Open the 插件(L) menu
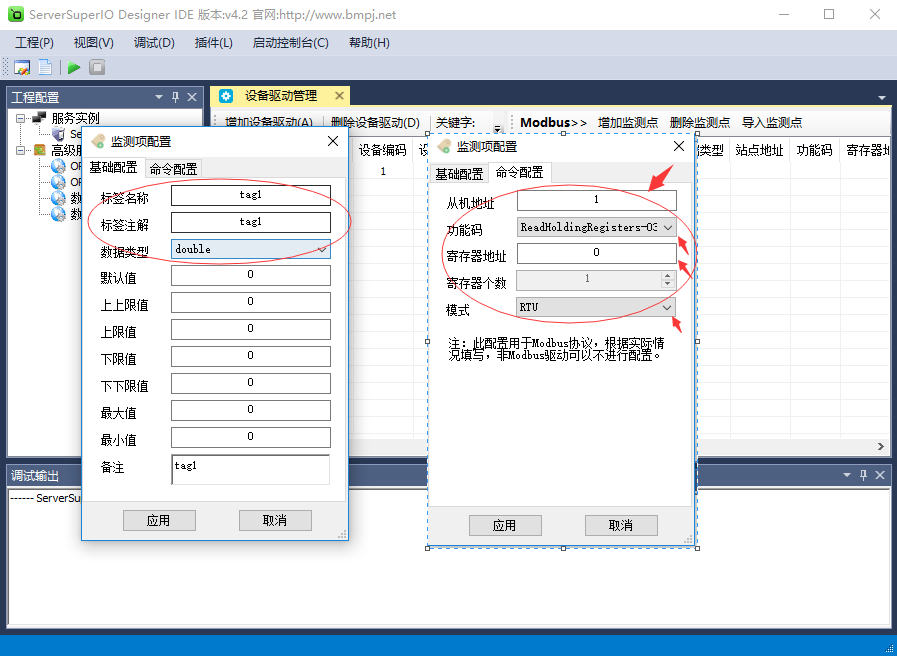Viewport: 897px width, 656px height. (213, 43)
